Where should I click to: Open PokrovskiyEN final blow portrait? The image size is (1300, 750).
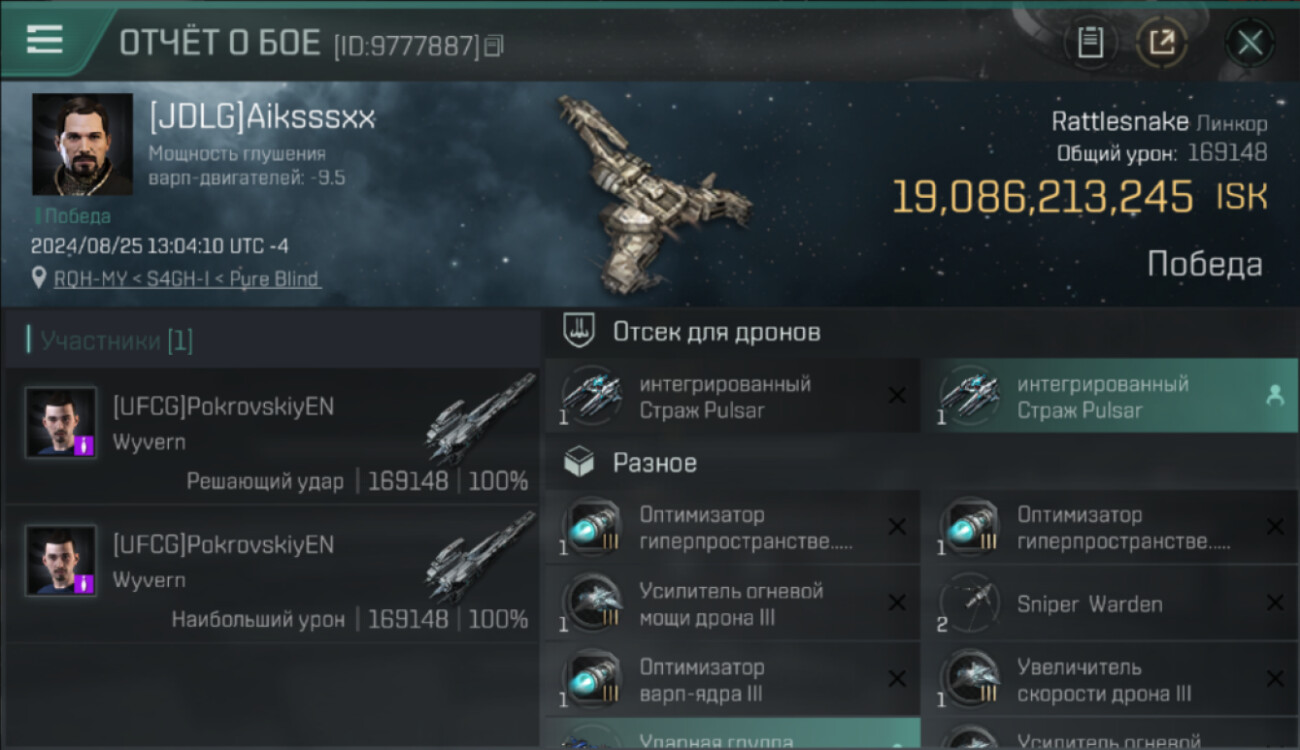click(61, 422)
